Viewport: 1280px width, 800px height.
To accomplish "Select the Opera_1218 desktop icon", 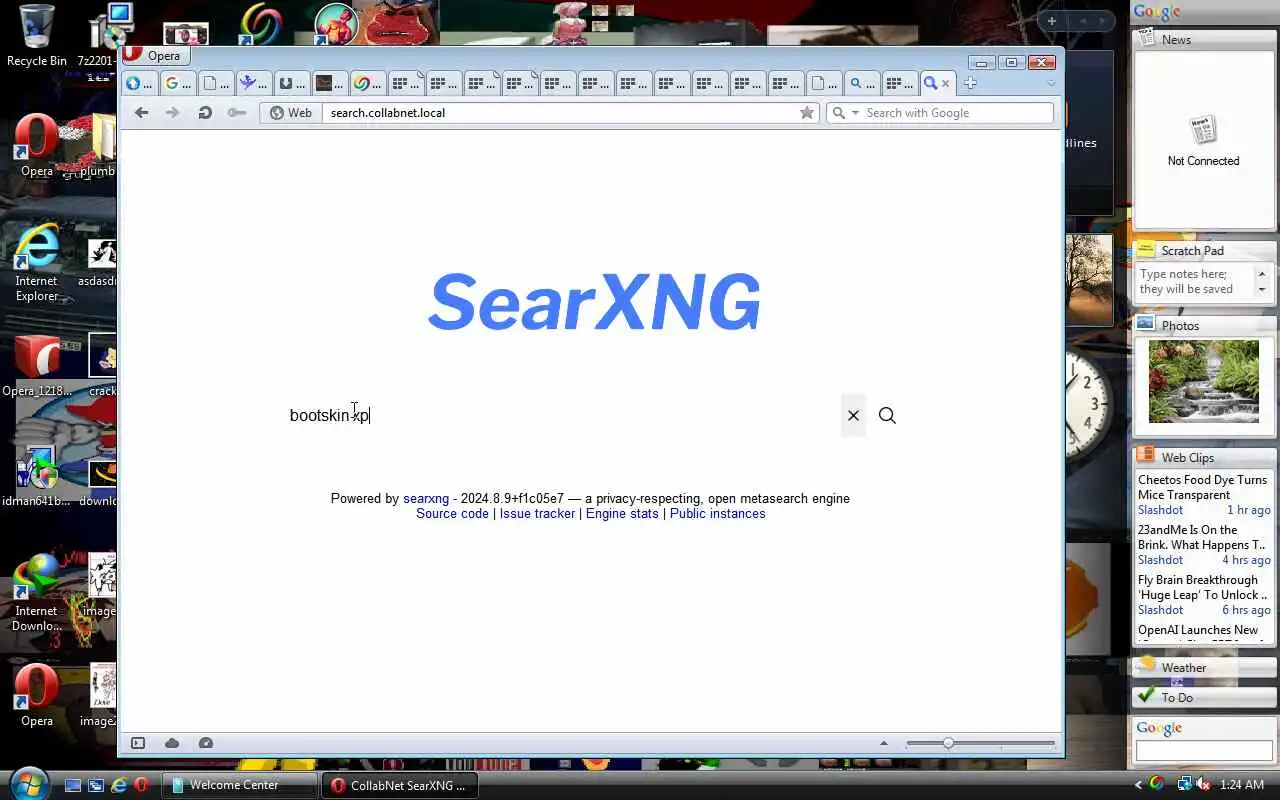I will point(36,366).
